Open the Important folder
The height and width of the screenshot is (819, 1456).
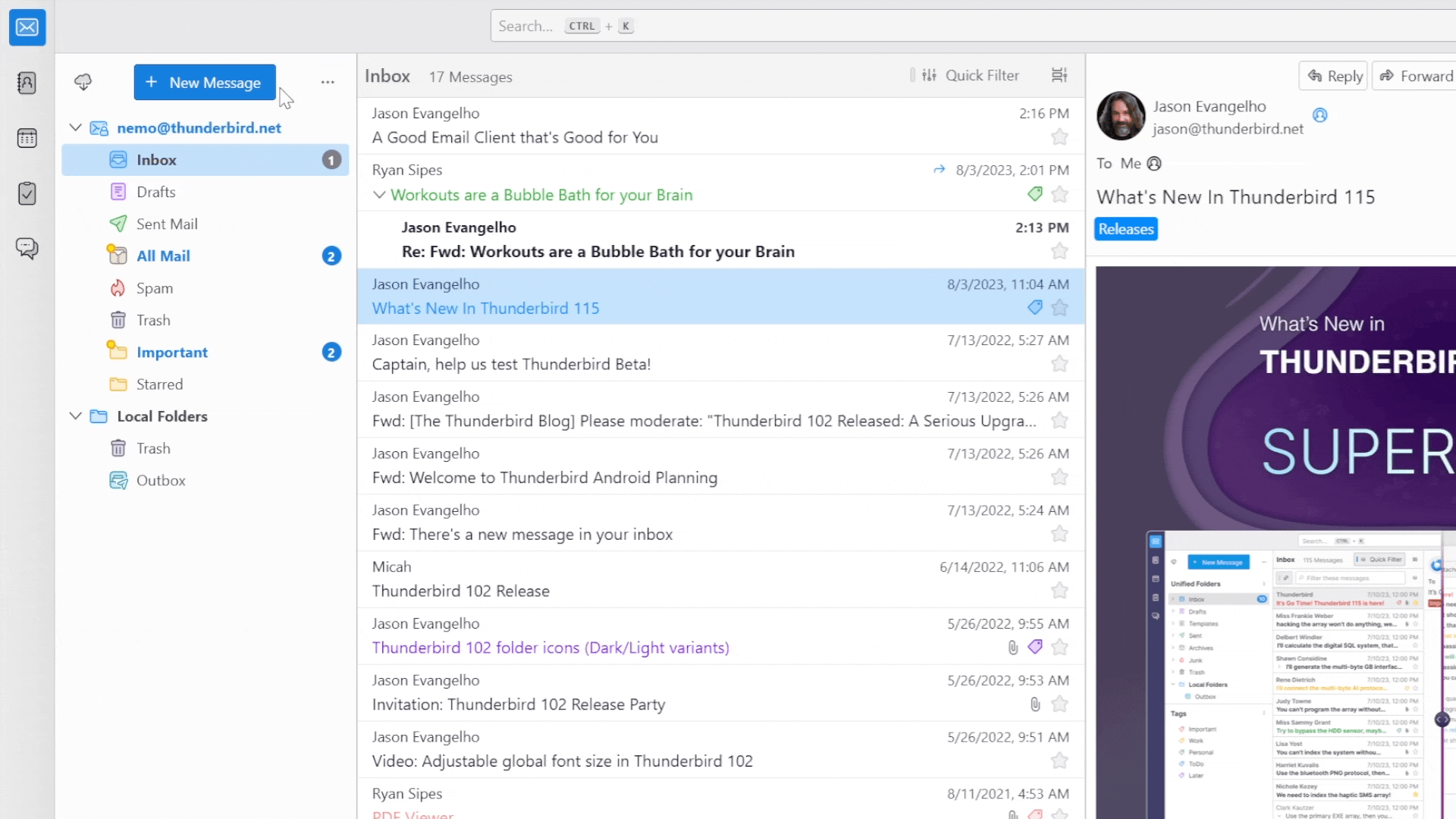(205, 353)
